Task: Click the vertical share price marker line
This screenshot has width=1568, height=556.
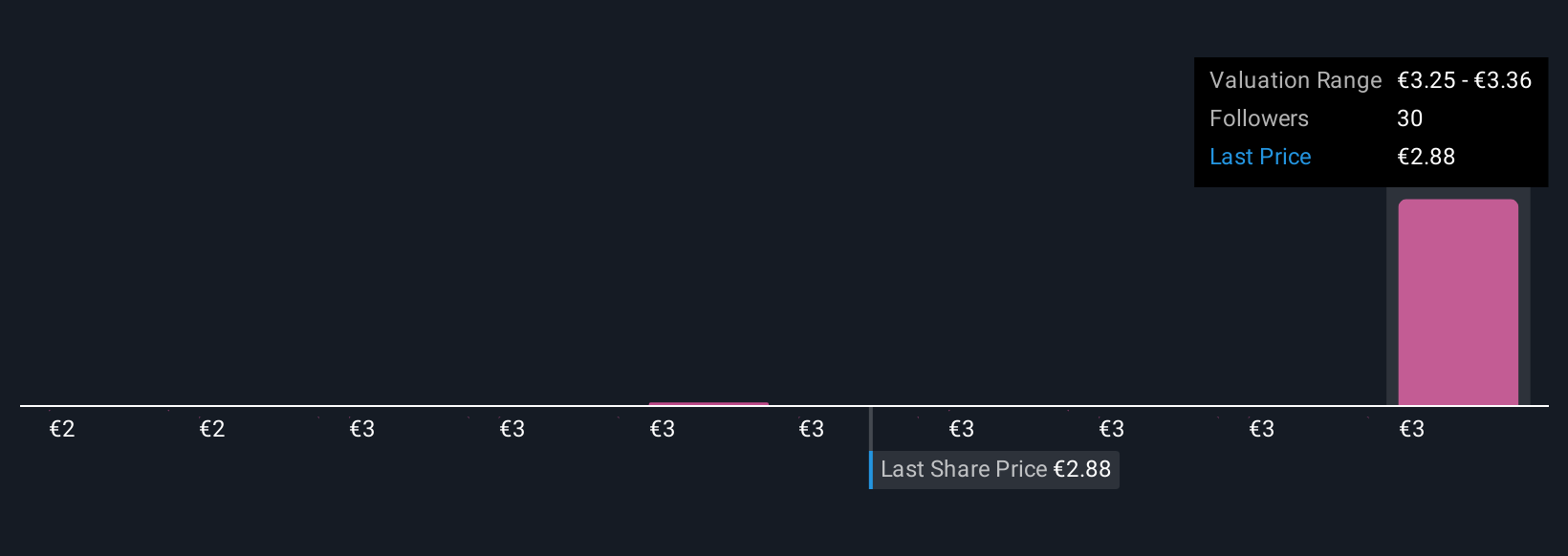Action: click(x=871, y=429)
